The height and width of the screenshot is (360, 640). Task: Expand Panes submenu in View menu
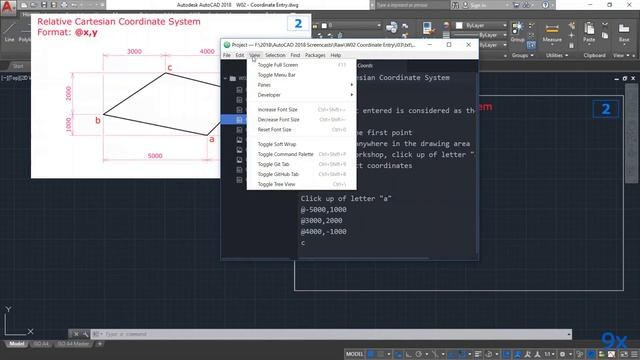click(302, 85)
